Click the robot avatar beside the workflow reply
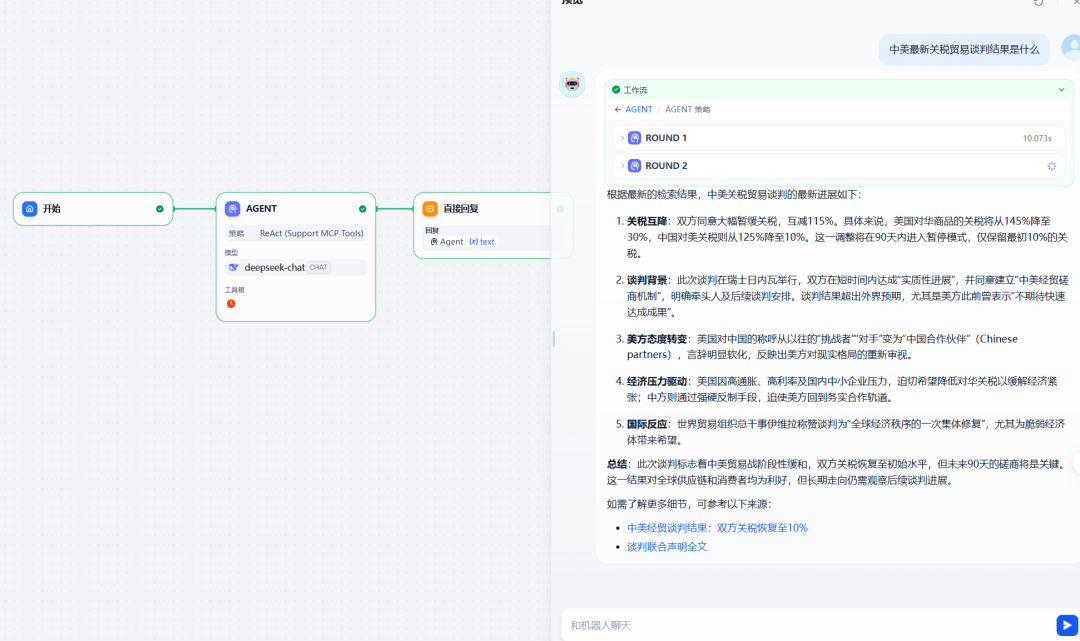Screen dimensions: 1080x641 click(571, 84)
